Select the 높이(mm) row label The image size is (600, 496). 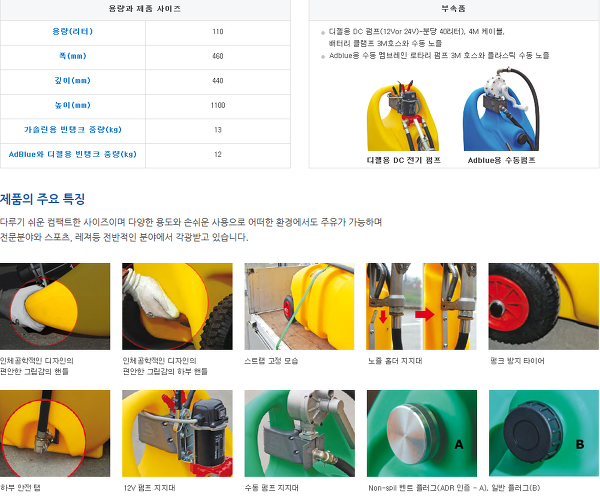click(73, 105)
